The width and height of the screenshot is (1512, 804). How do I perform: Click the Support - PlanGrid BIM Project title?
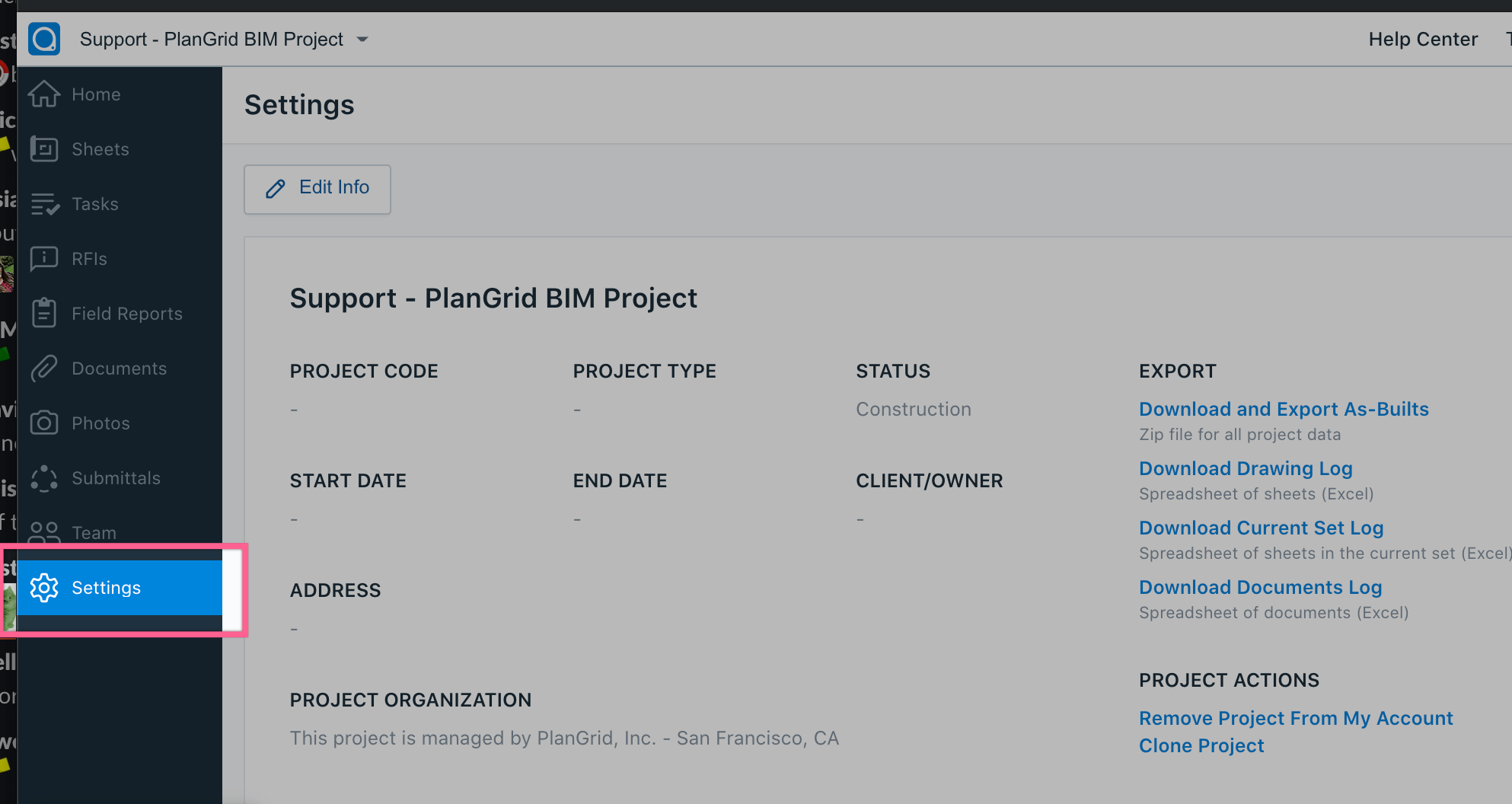(493, 298)
